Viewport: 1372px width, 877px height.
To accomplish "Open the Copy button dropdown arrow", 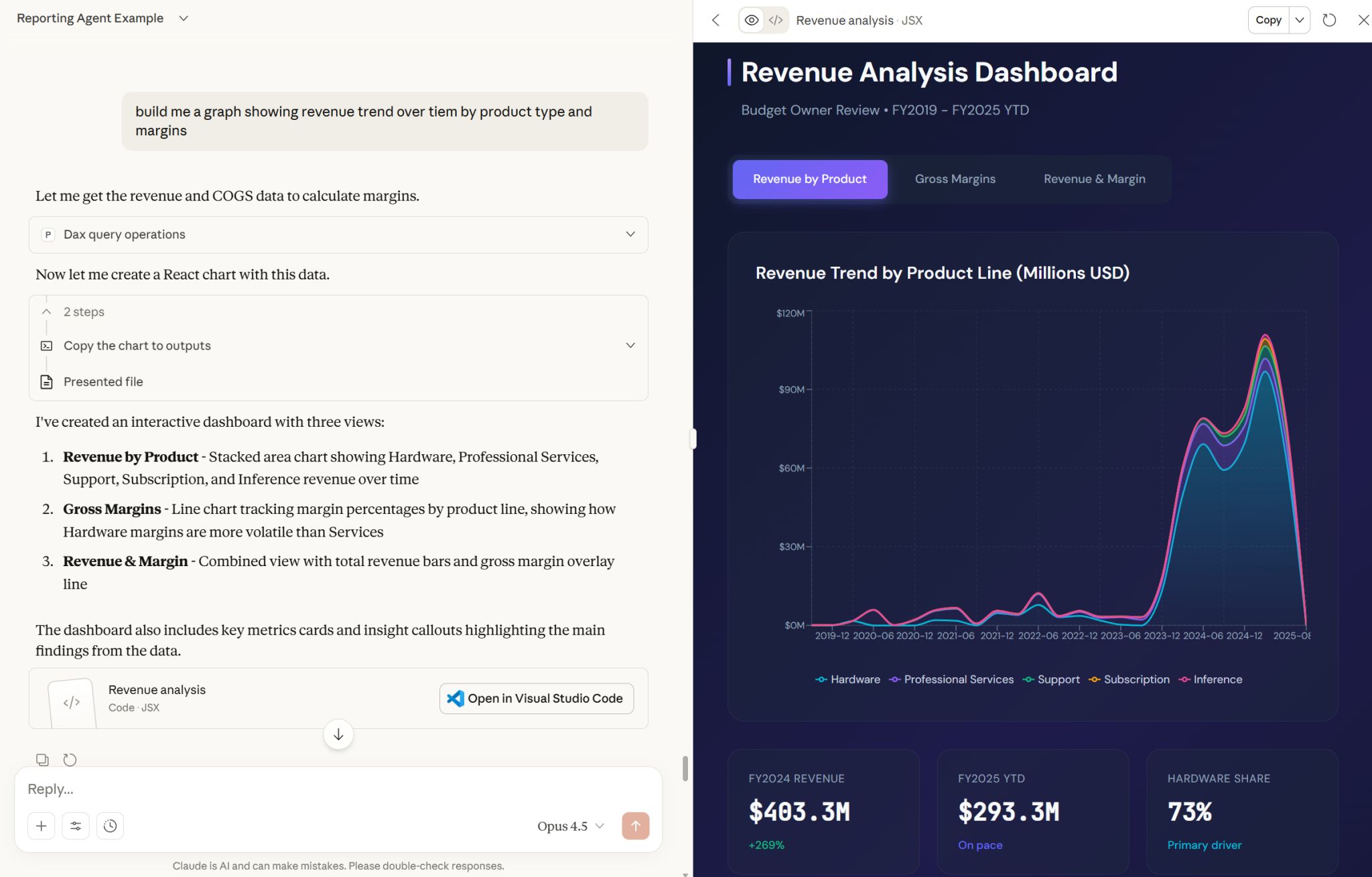I will [1300, 20].
